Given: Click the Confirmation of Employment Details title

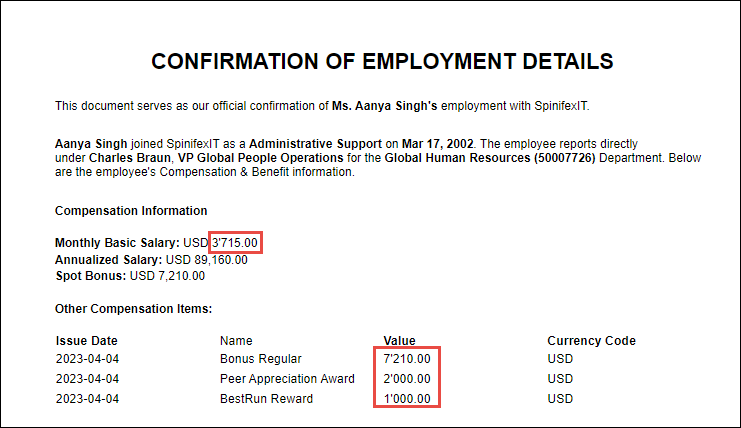Looking at the screenshot, I should coord(382,62).
